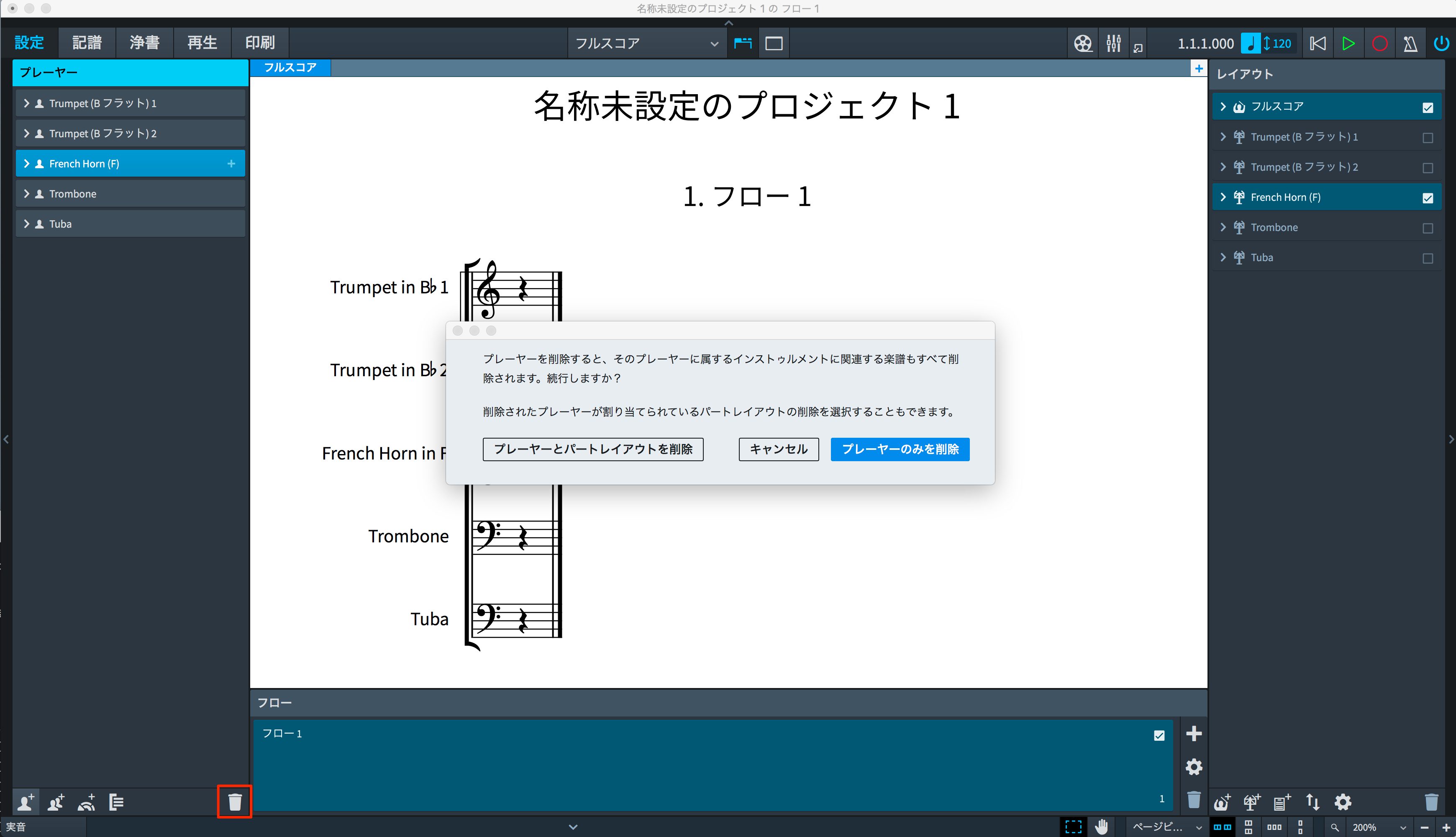Add a solo player icon

(x=26, y=801)
